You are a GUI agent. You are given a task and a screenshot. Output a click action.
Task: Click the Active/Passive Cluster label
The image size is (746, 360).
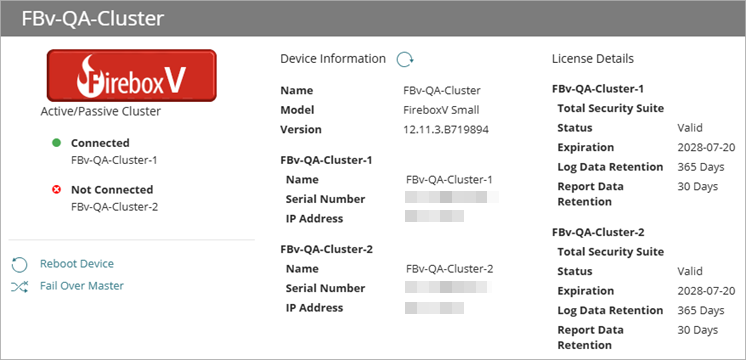pos(101,111)
